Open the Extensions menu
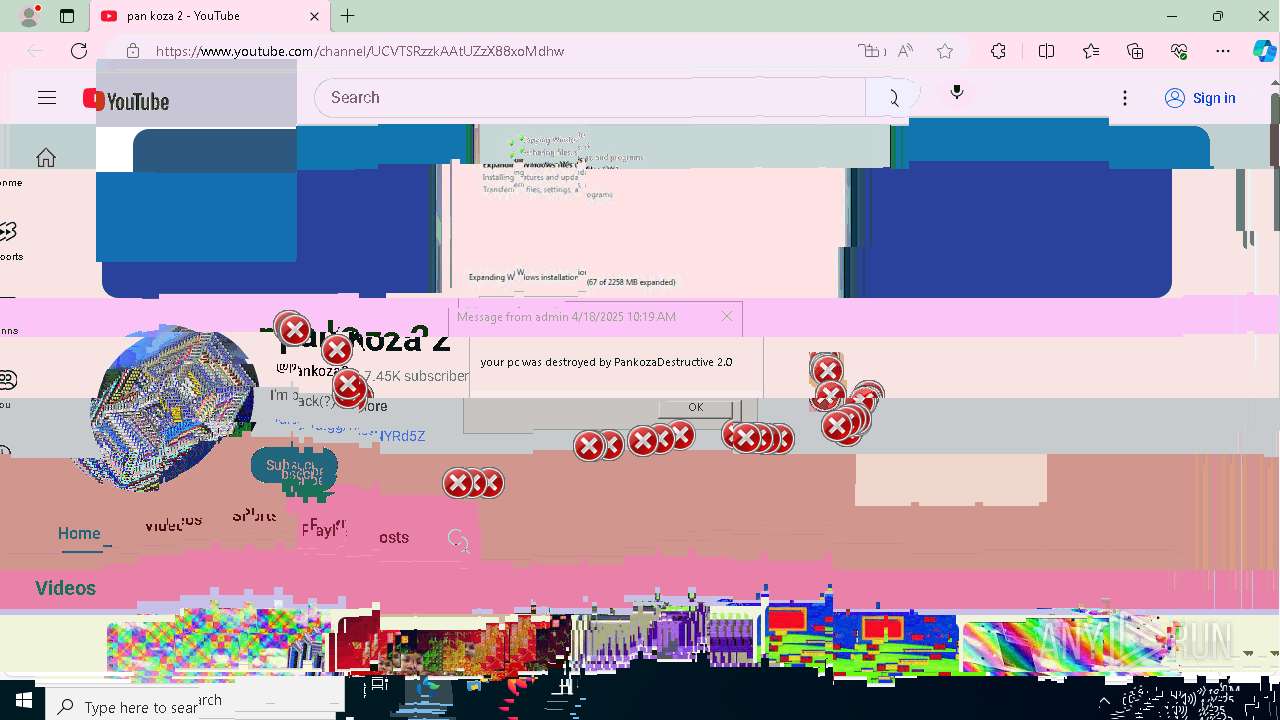 coord(998,51)
